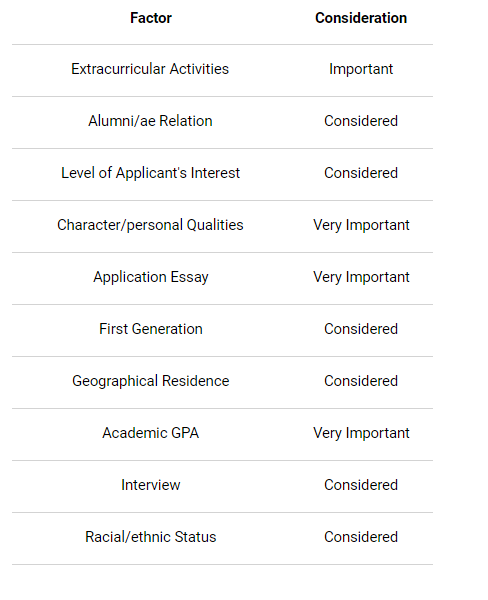The image size is (488, 600).
Task: Click the Consideration column header
Action: pos(361,18)
